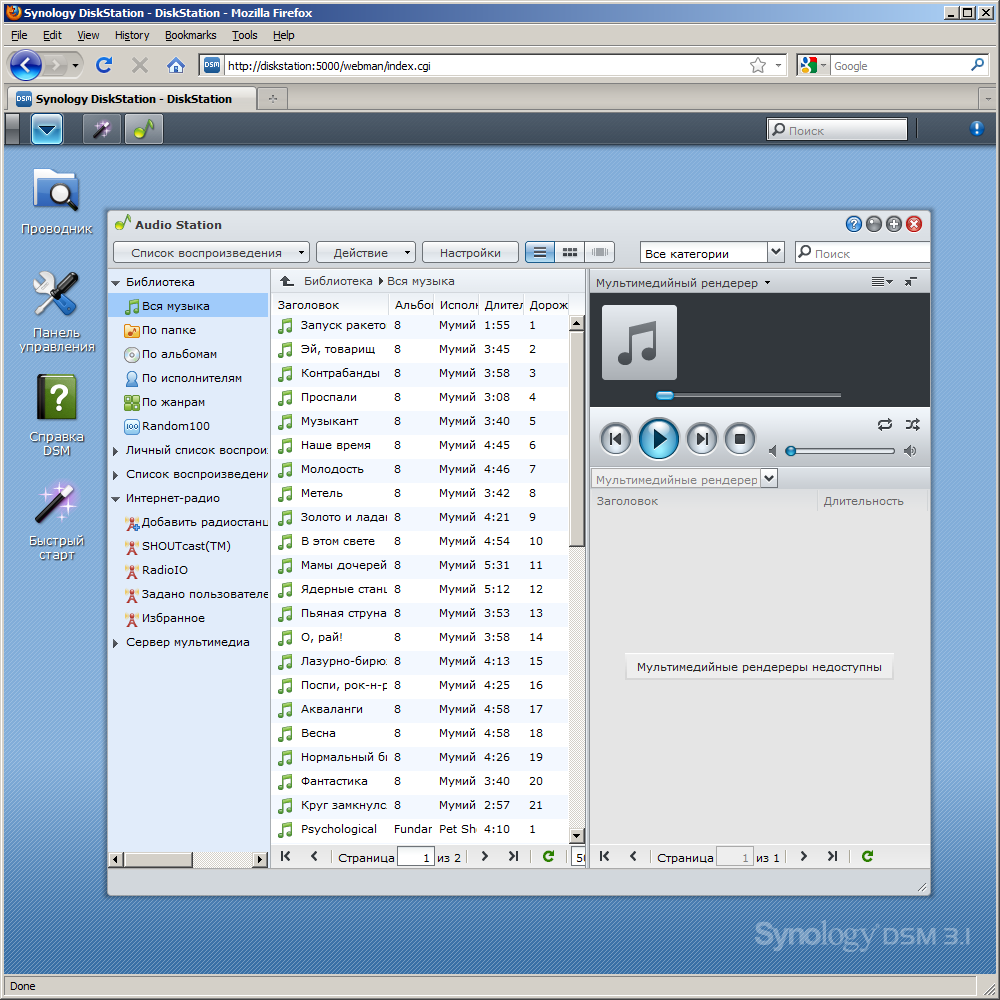Collapse Интернет-радио tree node
The image size is (1000, 1000).
[115, 499]
